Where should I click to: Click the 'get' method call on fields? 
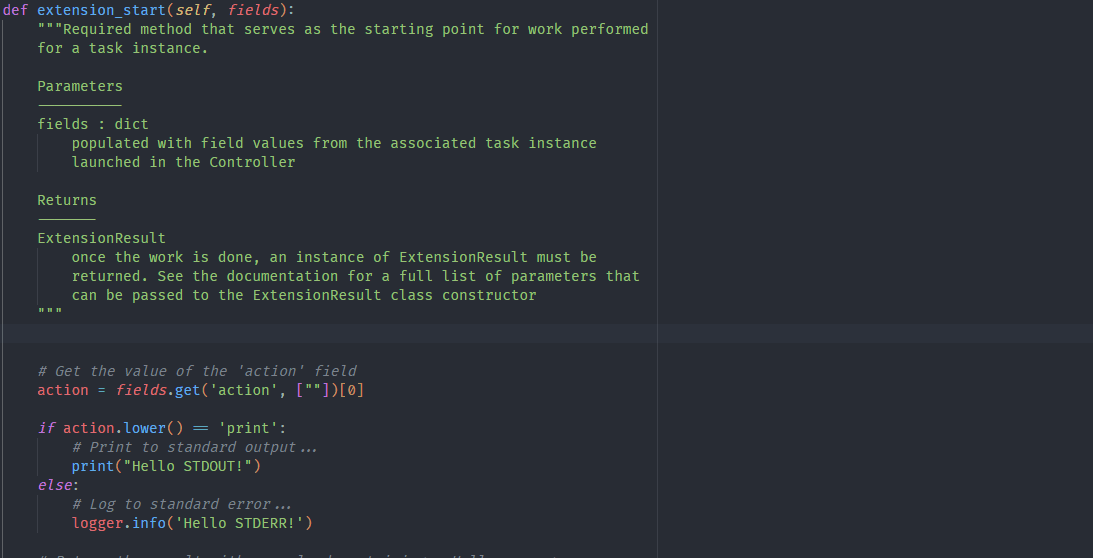click(187, 390)
